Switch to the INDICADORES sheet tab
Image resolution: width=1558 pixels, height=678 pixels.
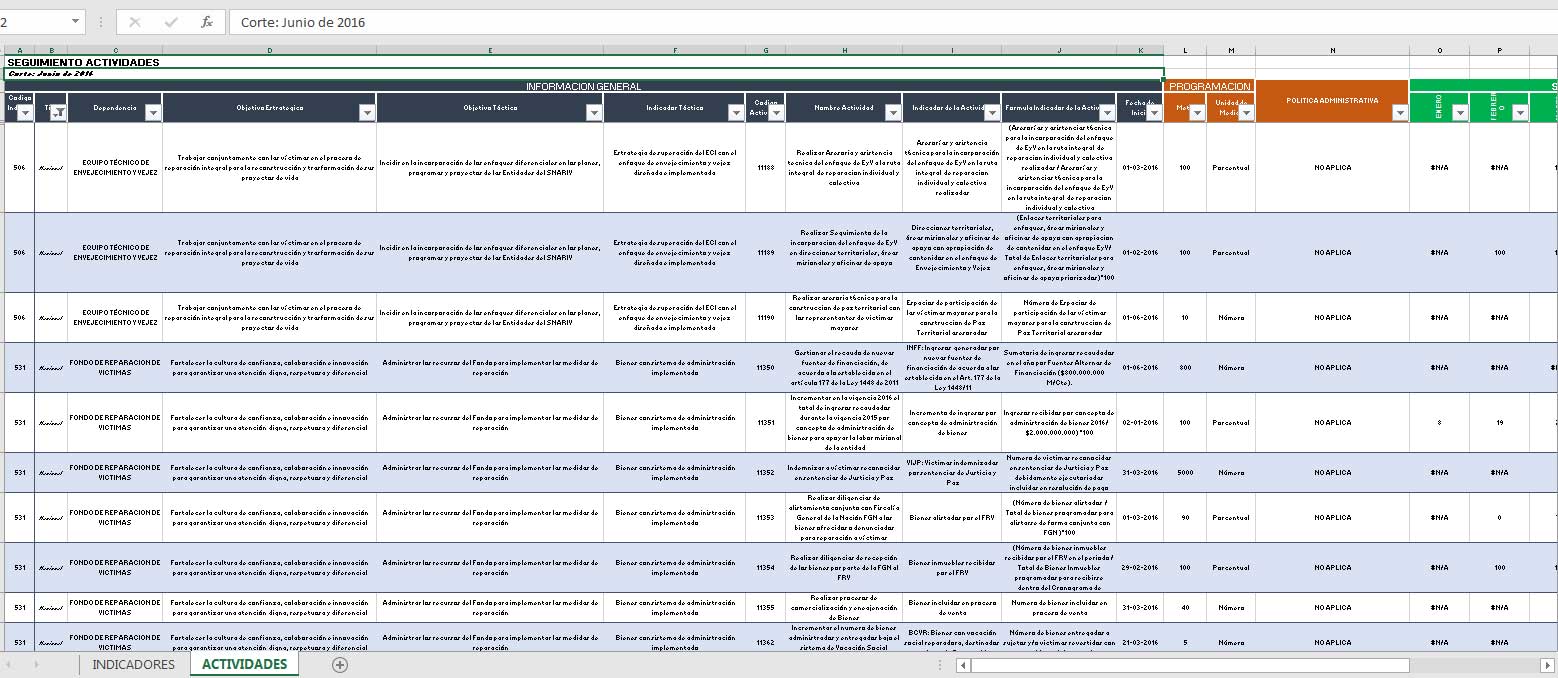pos(134,665)
